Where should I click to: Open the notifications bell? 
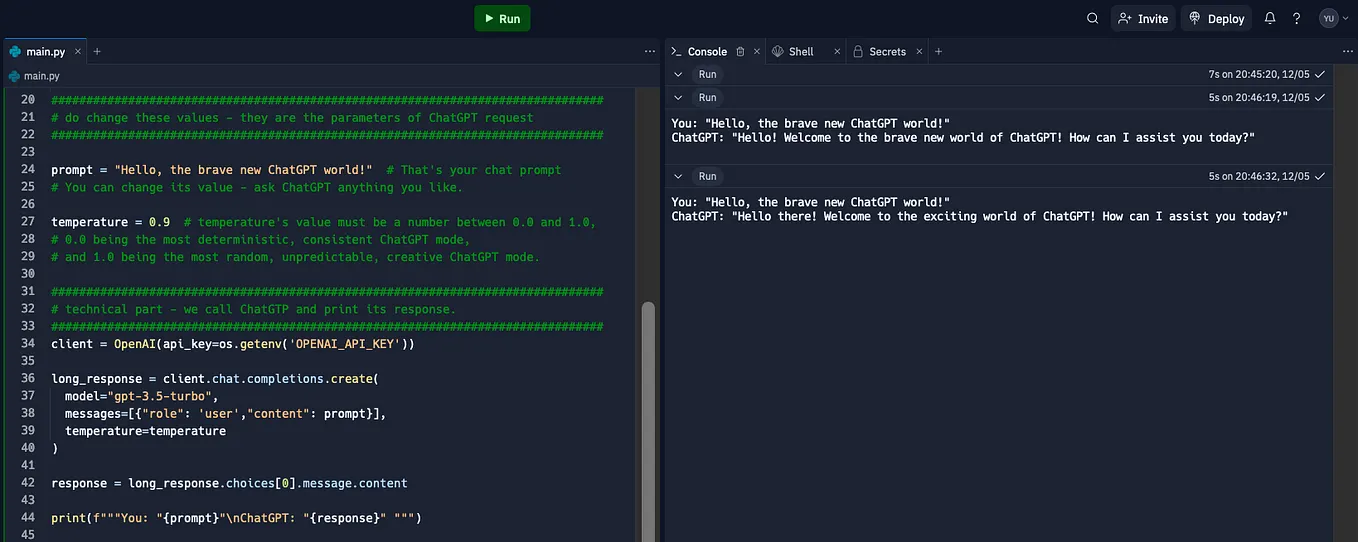1270,18
